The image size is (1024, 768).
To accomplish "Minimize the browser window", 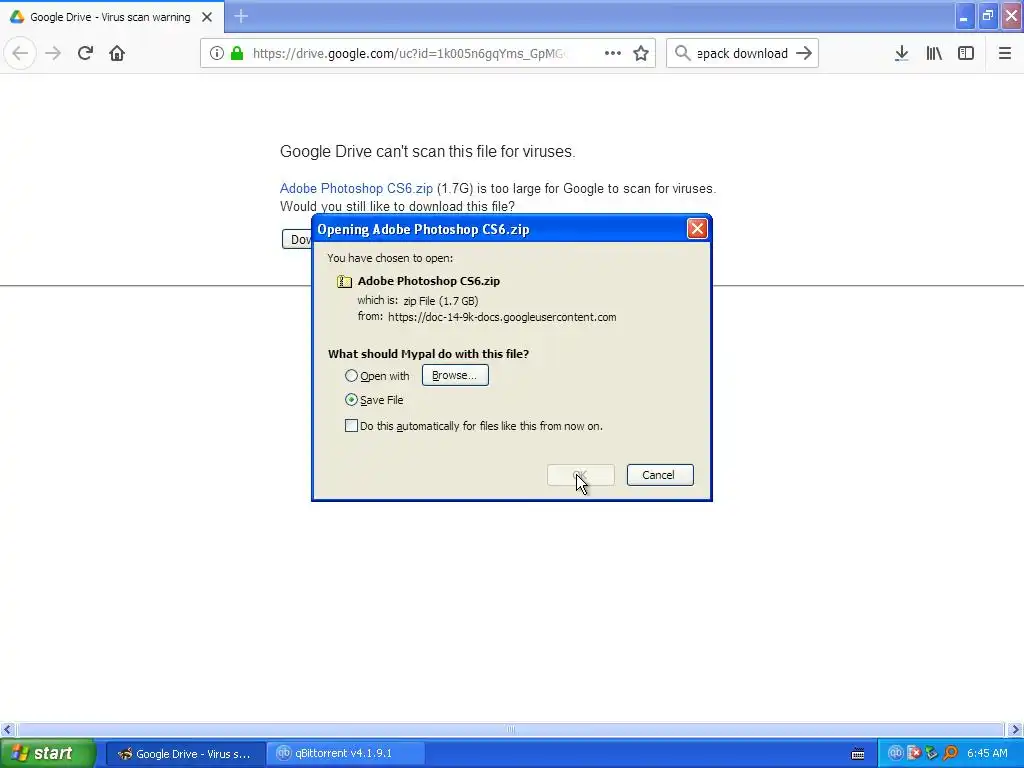I will (x=964, y=16).
